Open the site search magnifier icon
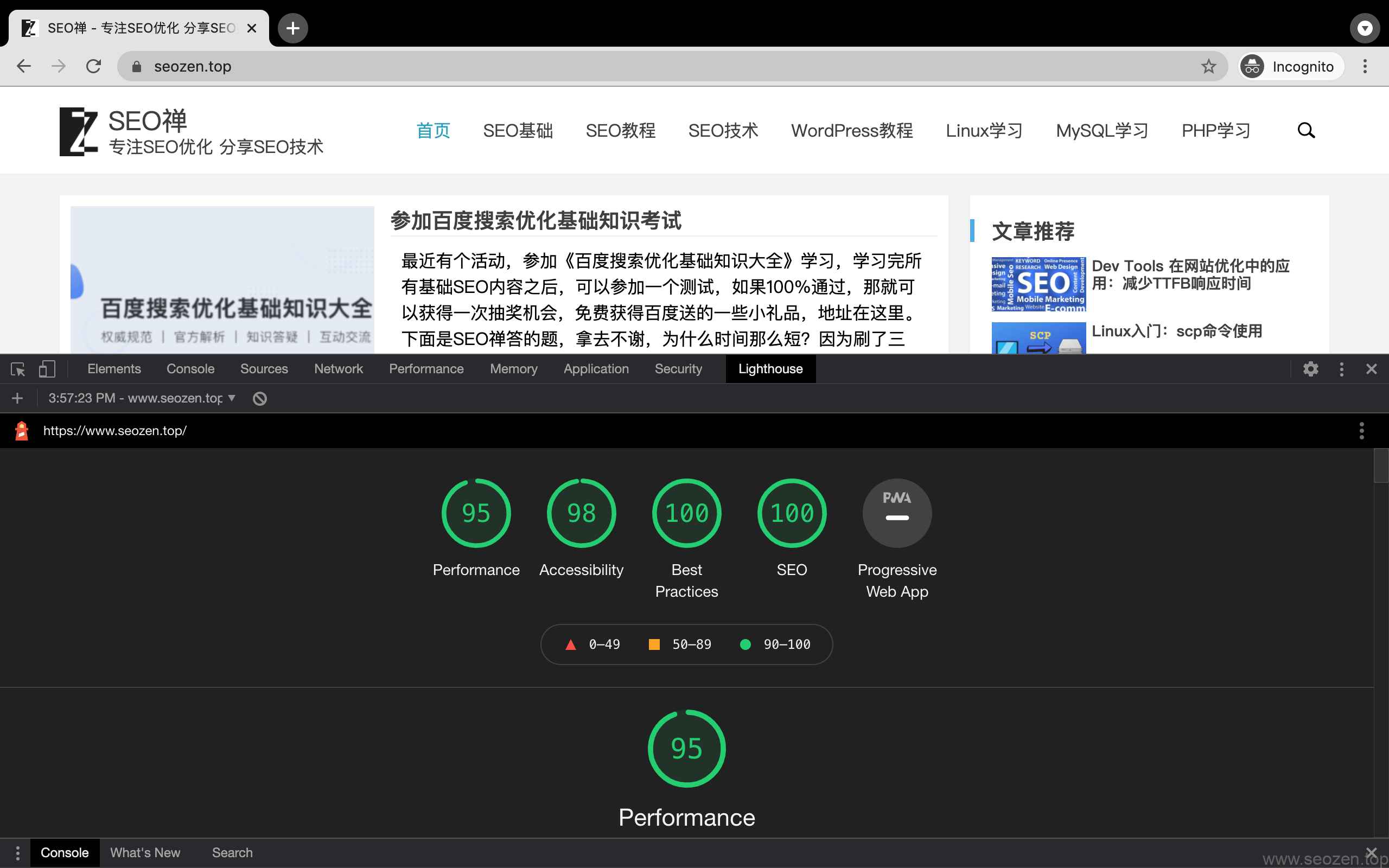Image resolution: width=1389 pixels, height=868 pixels. [1306, 130]
